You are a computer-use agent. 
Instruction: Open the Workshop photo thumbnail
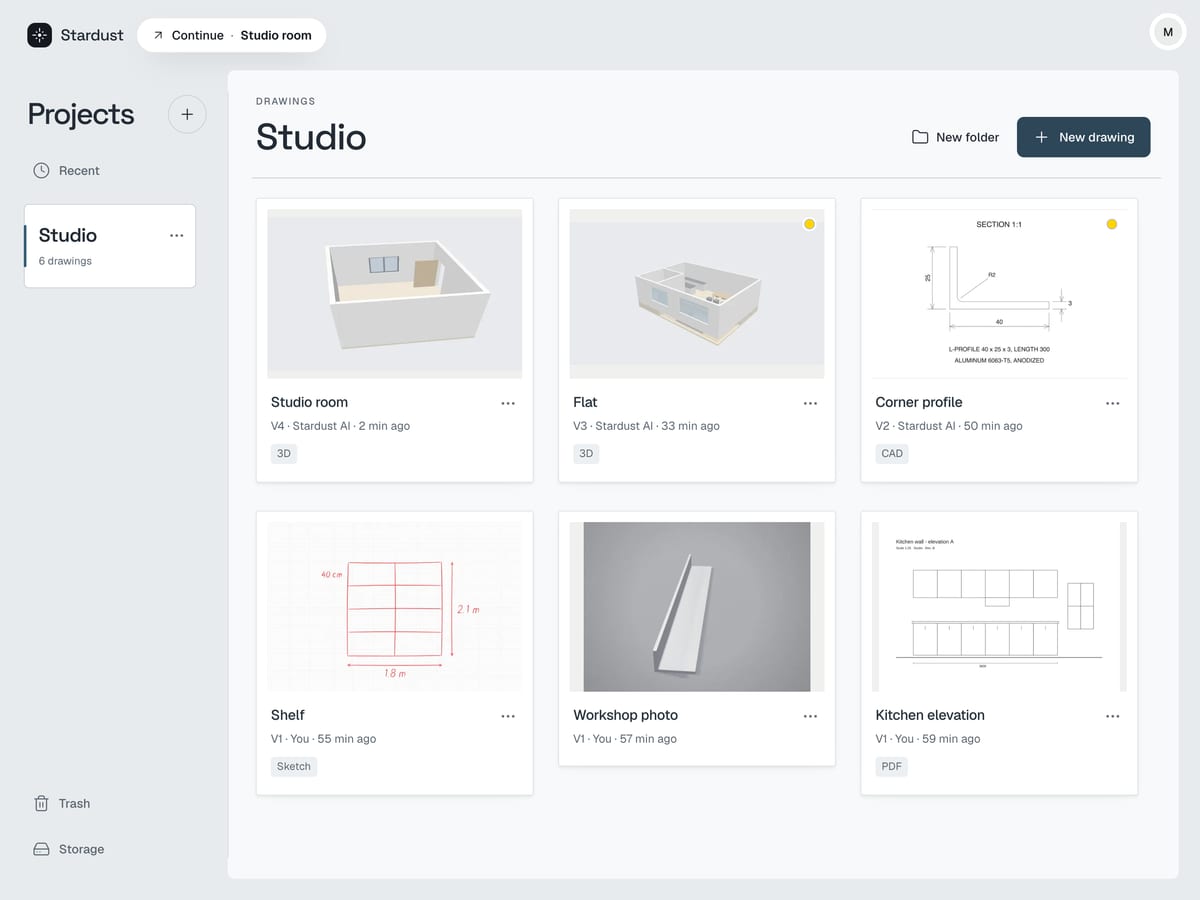point(697,606)
